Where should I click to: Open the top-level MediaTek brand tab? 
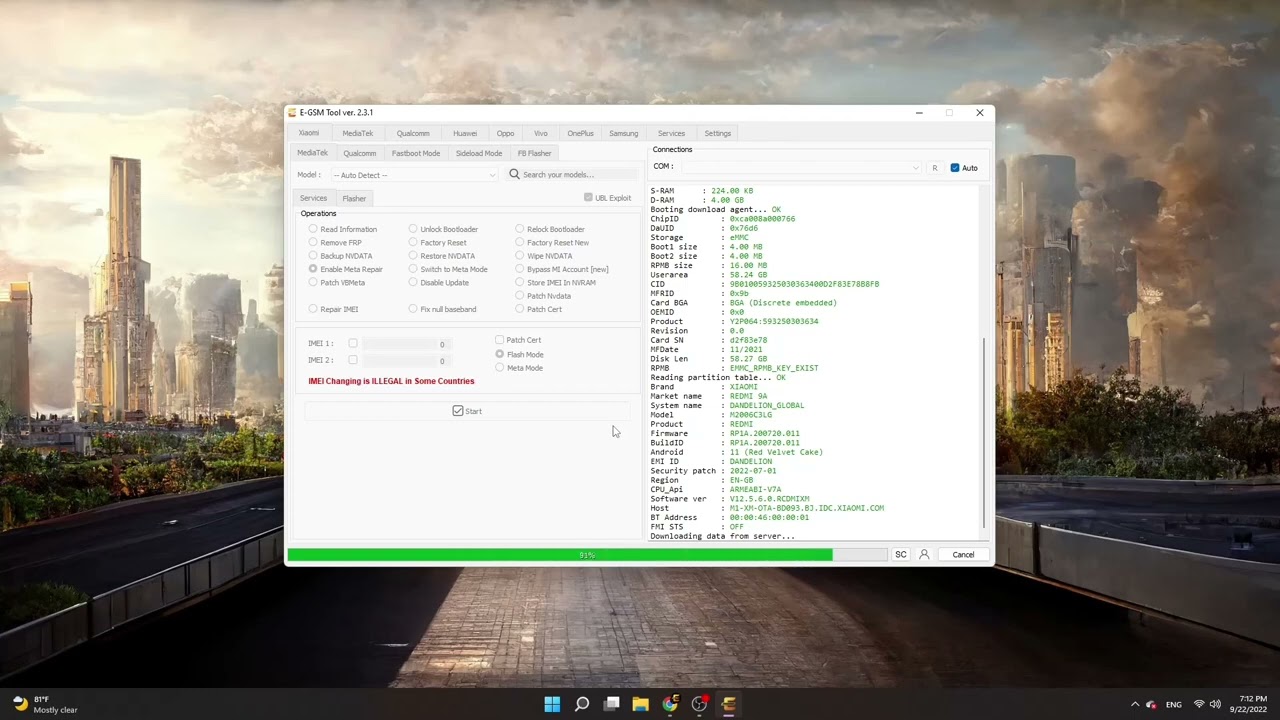point(357,133)
